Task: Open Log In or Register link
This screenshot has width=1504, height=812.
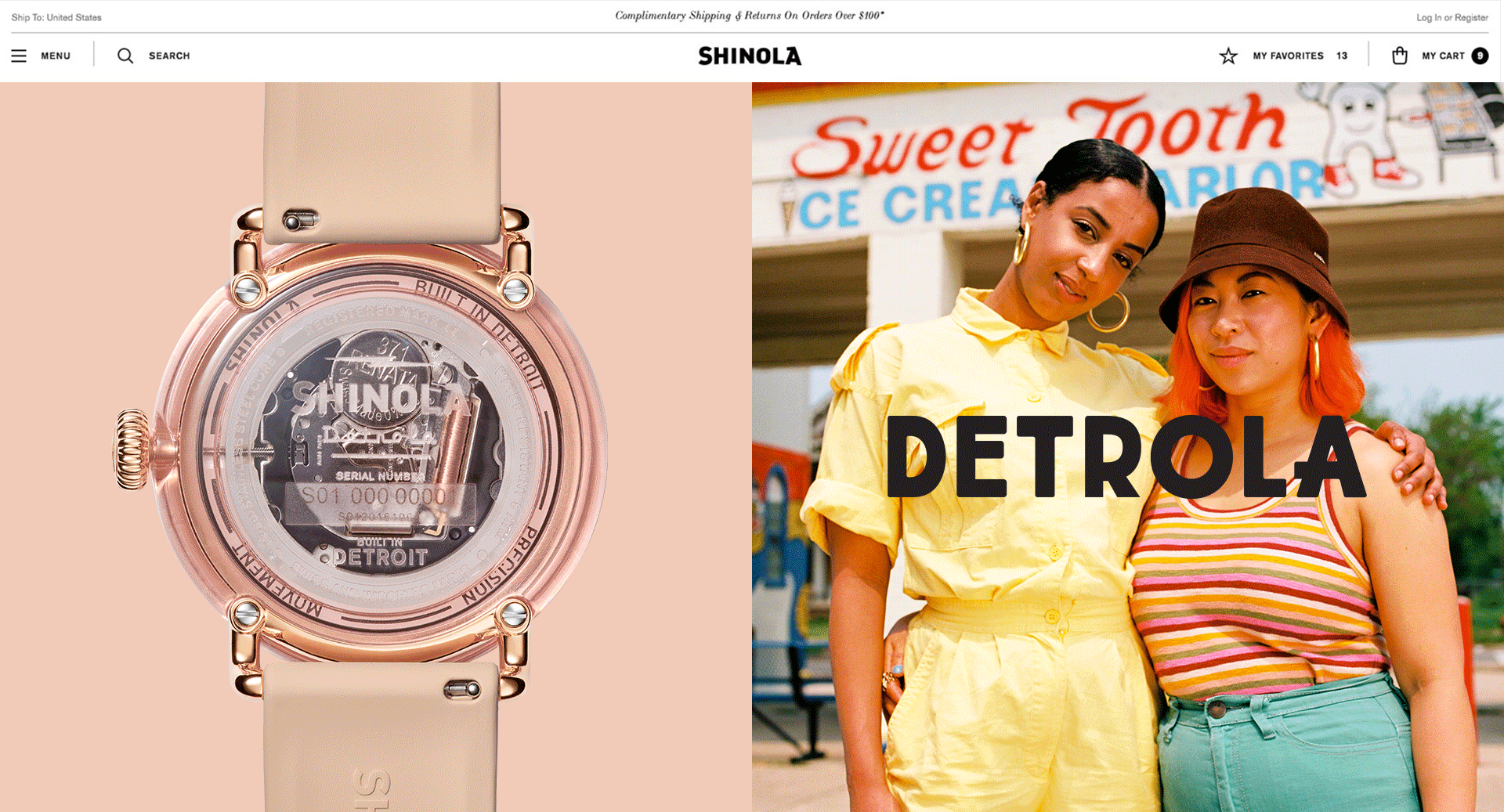Action: pyautogui.click(x=1452, y=17)
